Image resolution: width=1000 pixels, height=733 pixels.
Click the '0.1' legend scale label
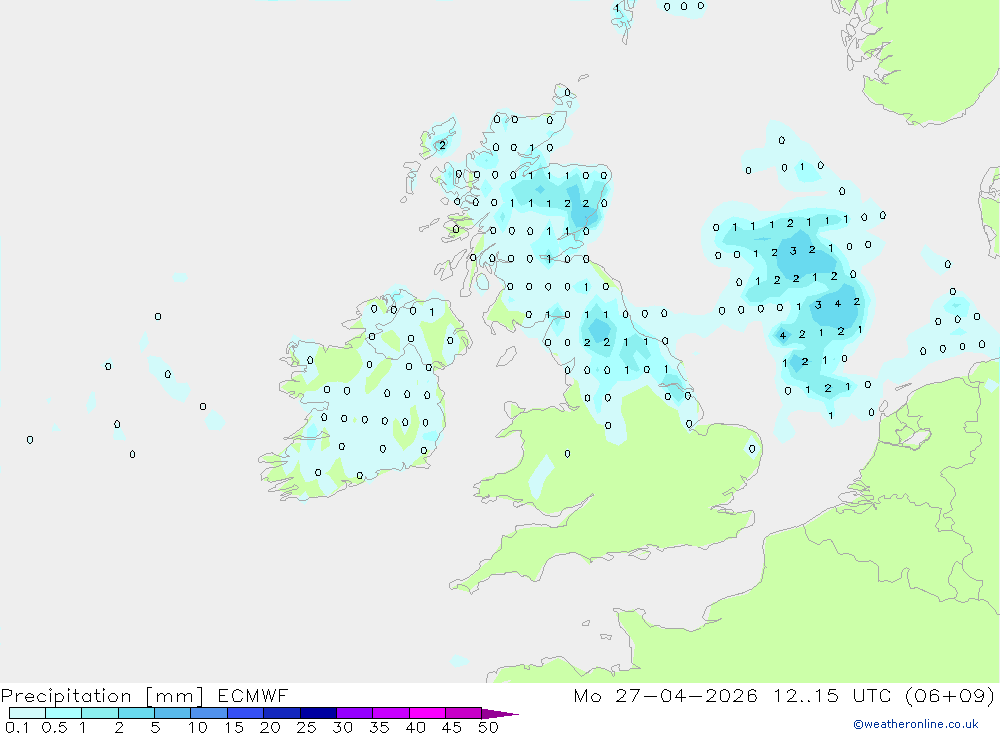point(17,727)
